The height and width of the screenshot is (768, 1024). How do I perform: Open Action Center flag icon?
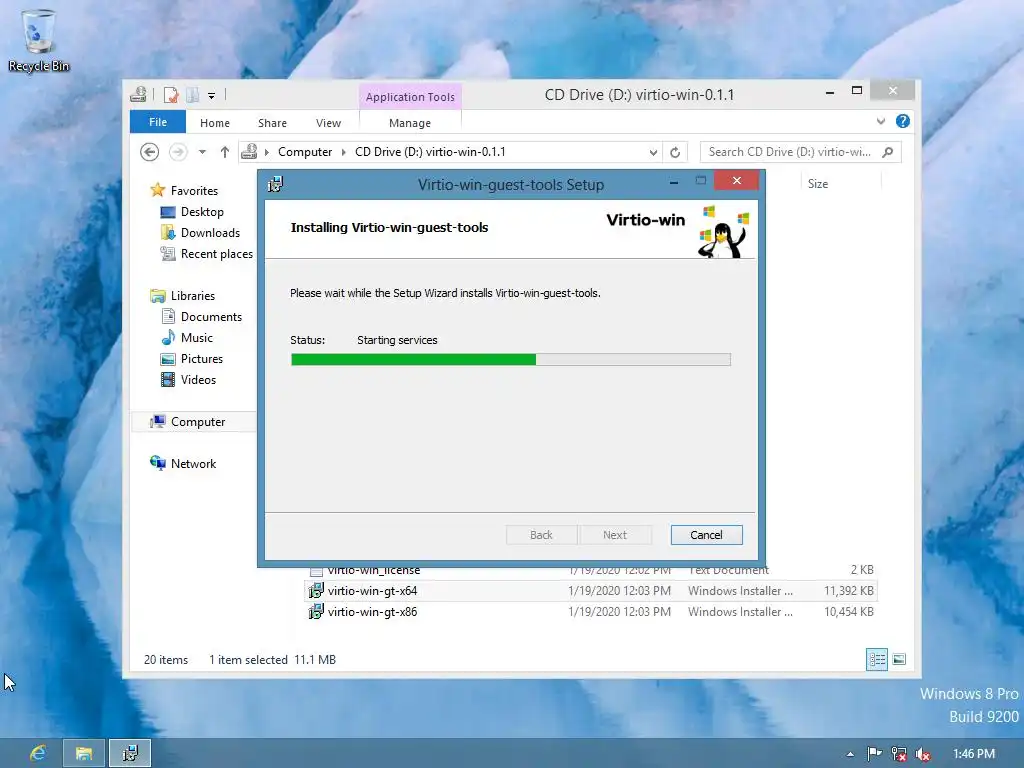[874, 754]
